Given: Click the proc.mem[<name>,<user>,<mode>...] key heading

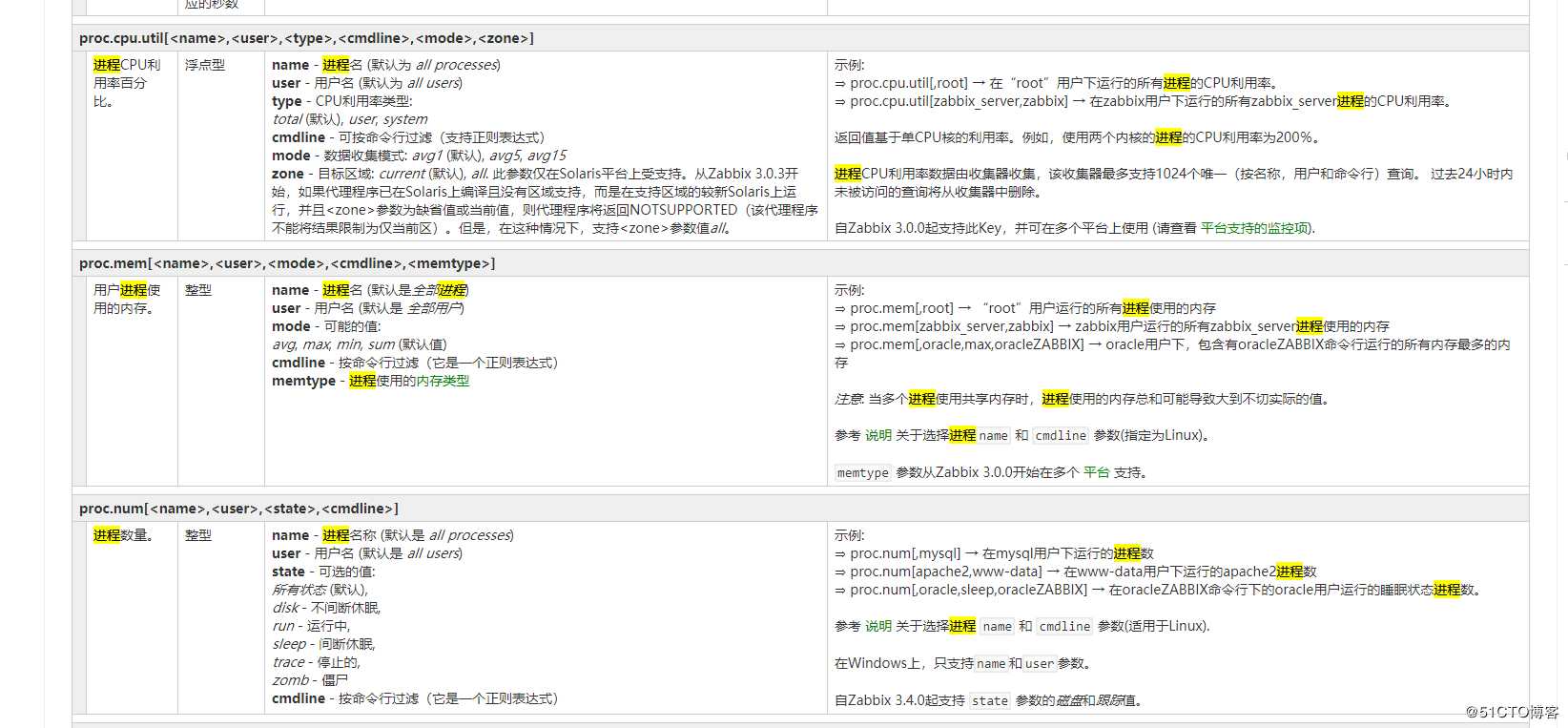Looking at the screenshot, I should tap(287, 263).
